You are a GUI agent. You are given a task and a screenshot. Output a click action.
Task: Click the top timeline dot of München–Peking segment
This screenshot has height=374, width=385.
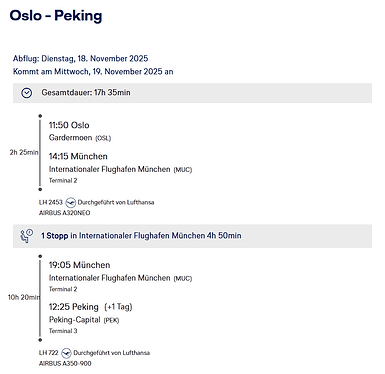[40, 256]
